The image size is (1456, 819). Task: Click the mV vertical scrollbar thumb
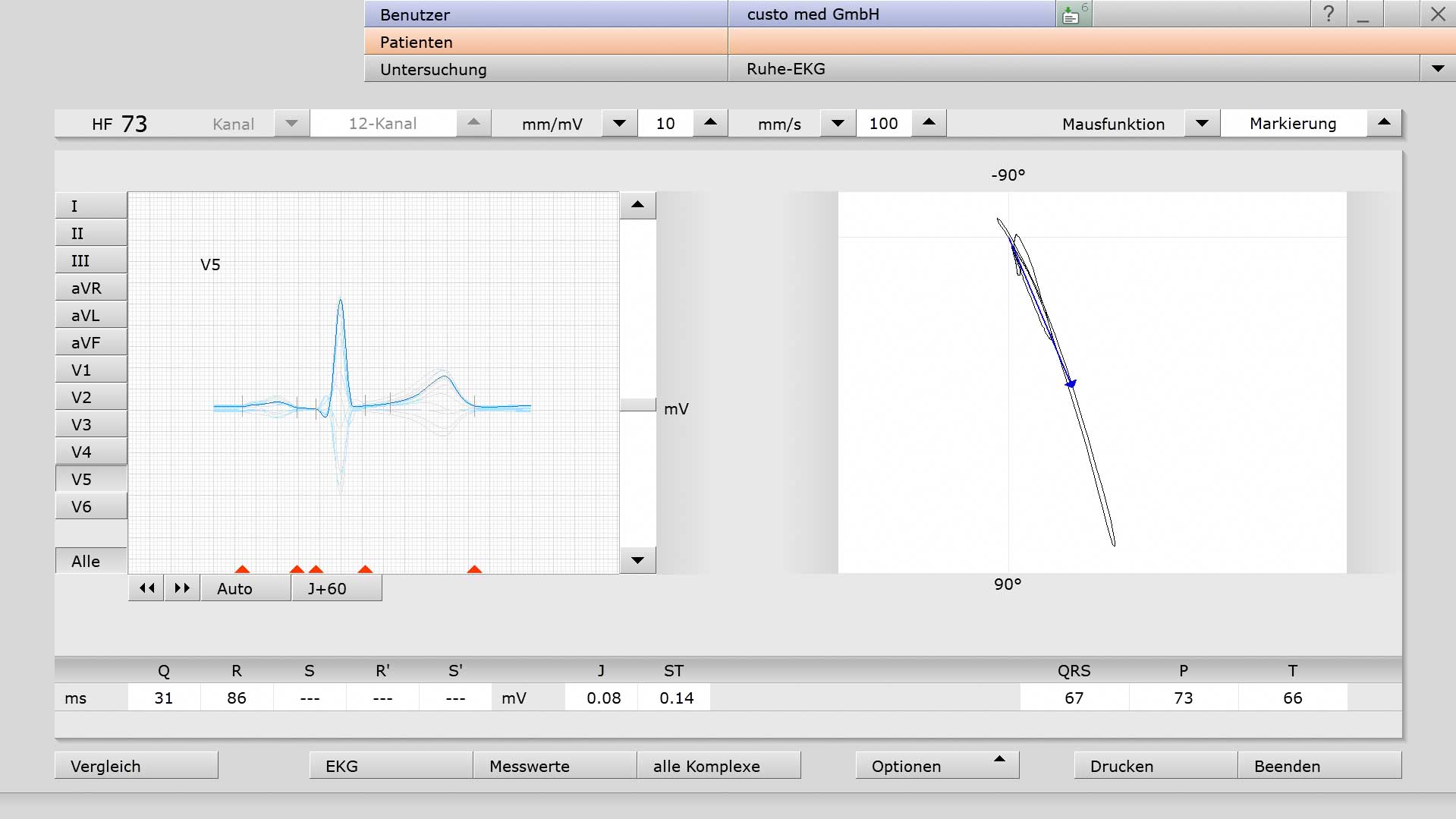[637, 405]
